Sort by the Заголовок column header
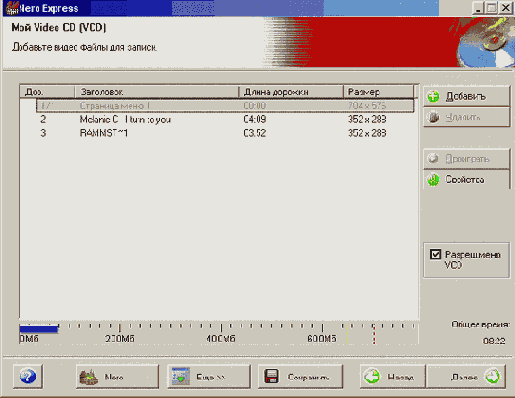Viewport: 515px width, 398px height. tap(157, 92)
